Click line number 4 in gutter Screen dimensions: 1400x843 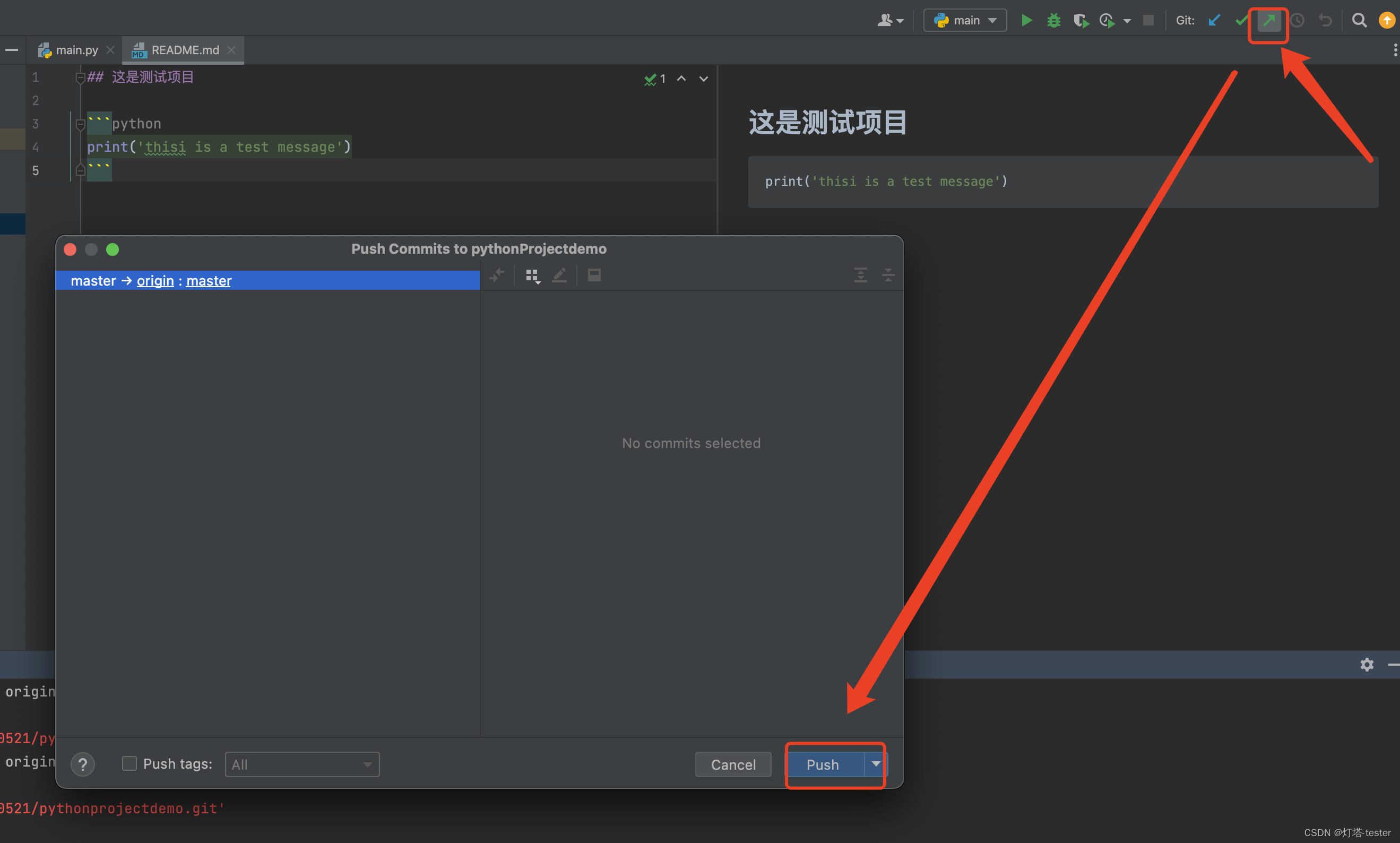tap(35, 147)
